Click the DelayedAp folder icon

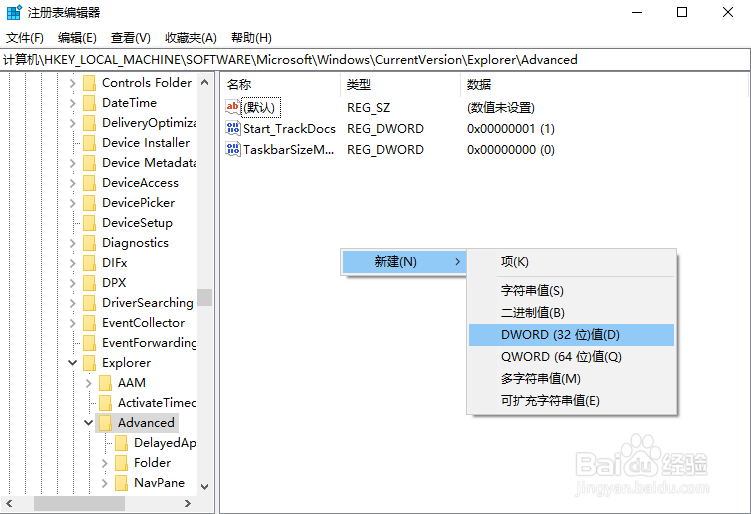pyautogui.click(x=122, y=443)
